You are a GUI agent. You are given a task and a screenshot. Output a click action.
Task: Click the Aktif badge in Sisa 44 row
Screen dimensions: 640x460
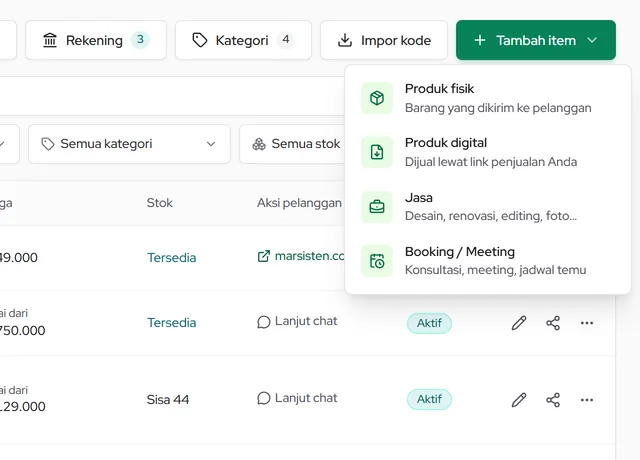(x=429, y=399)
